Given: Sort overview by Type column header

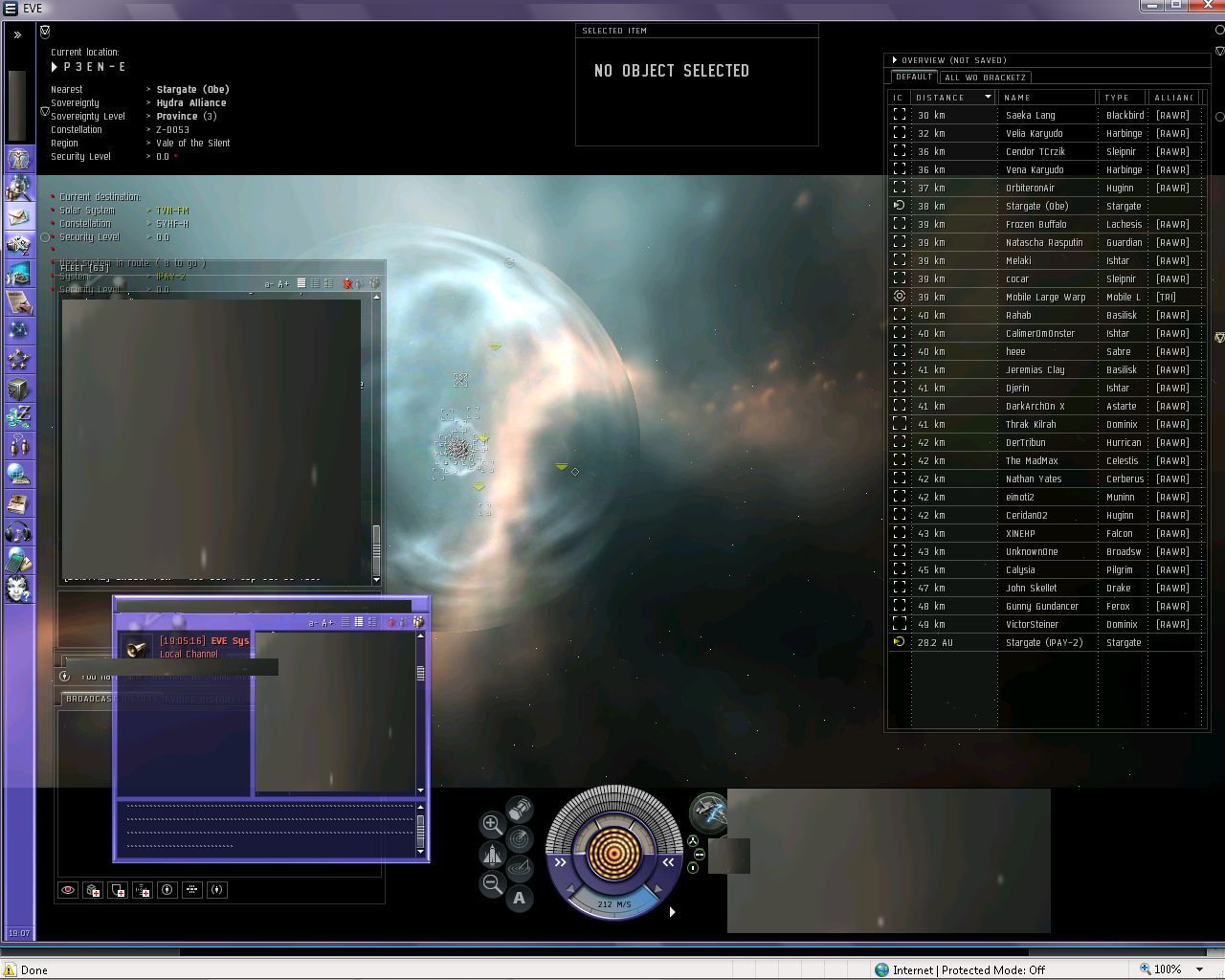Looking at the screenshot, I should point(1122,97).
